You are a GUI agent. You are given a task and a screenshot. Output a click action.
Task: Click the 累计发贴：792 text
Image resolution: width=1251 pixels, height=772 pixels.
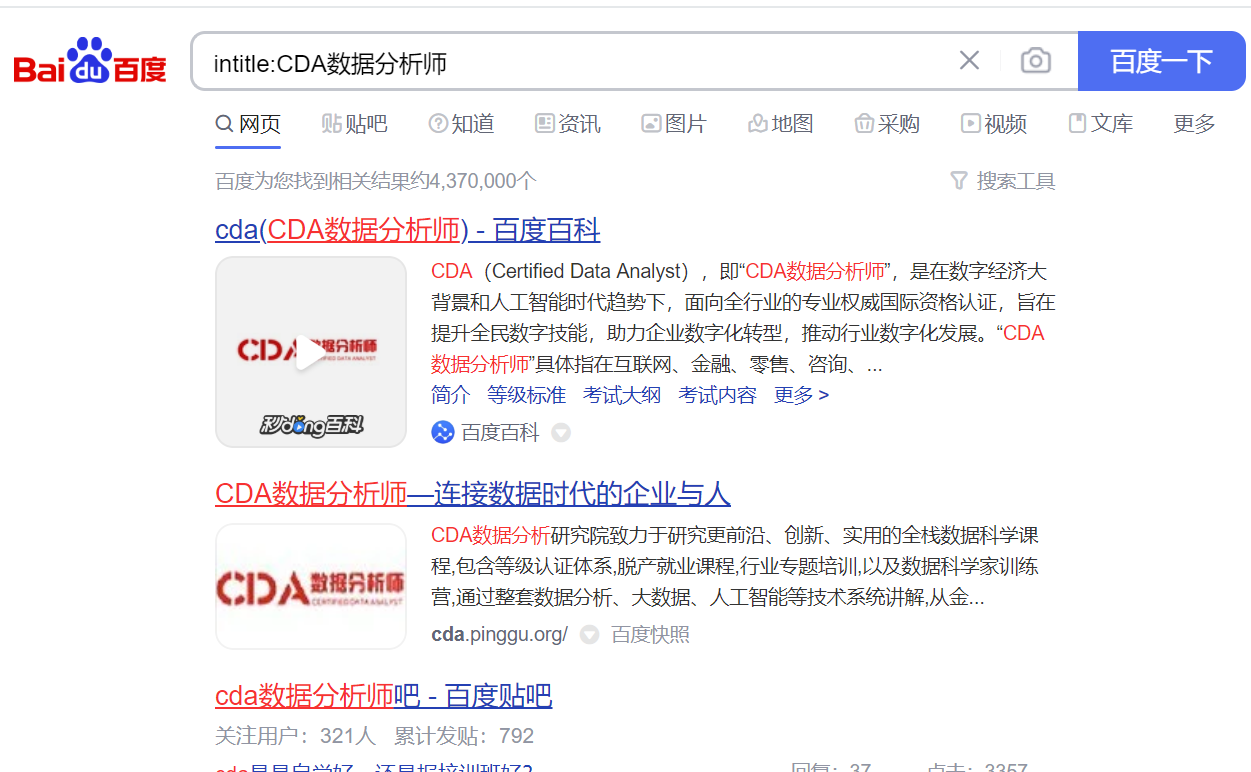coord(464,736)
